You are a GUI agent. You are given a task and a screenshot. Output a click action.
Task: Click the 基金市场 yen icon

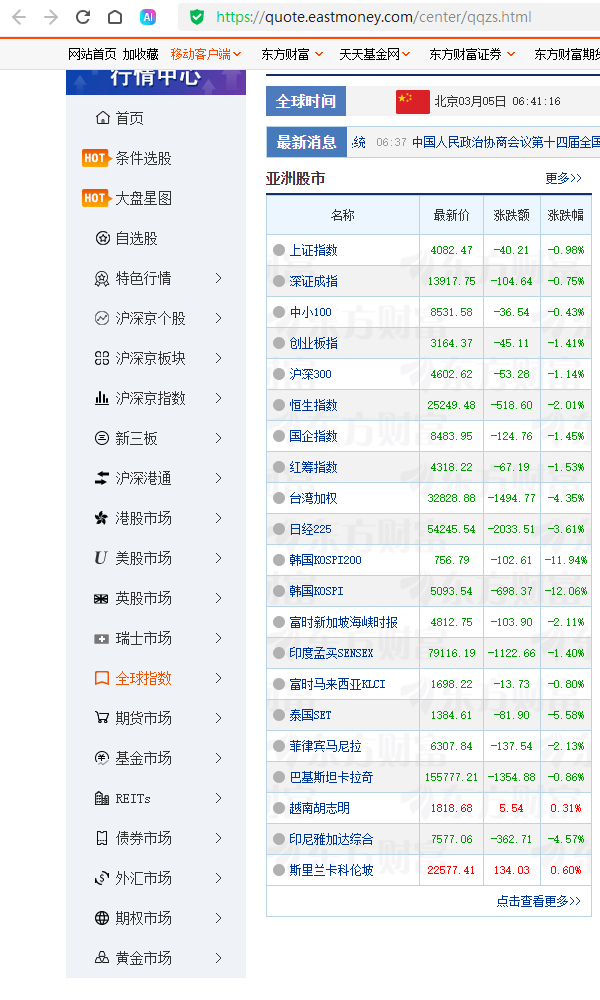point(102,758)
